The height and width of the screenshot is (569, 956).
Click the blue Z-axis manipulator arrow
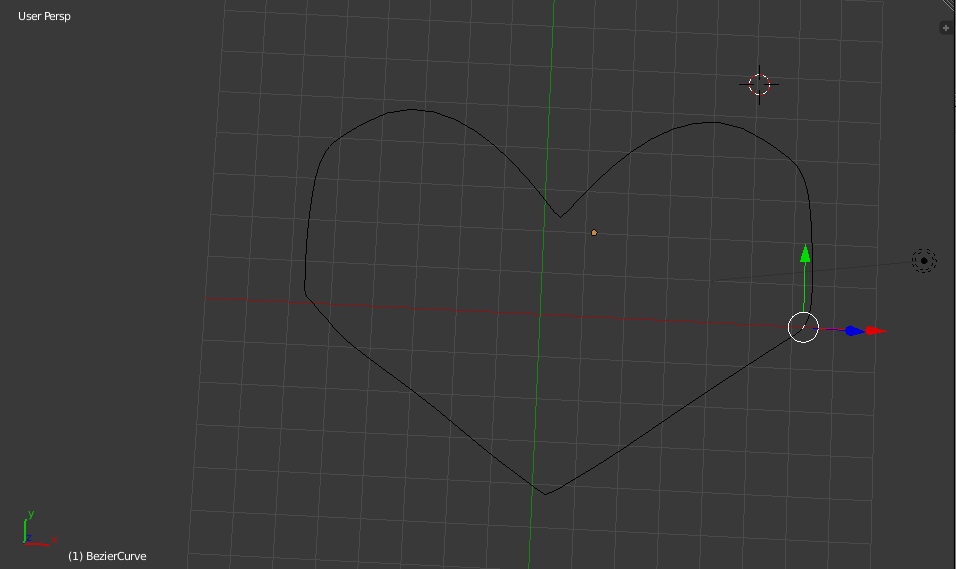pos(854,331)
